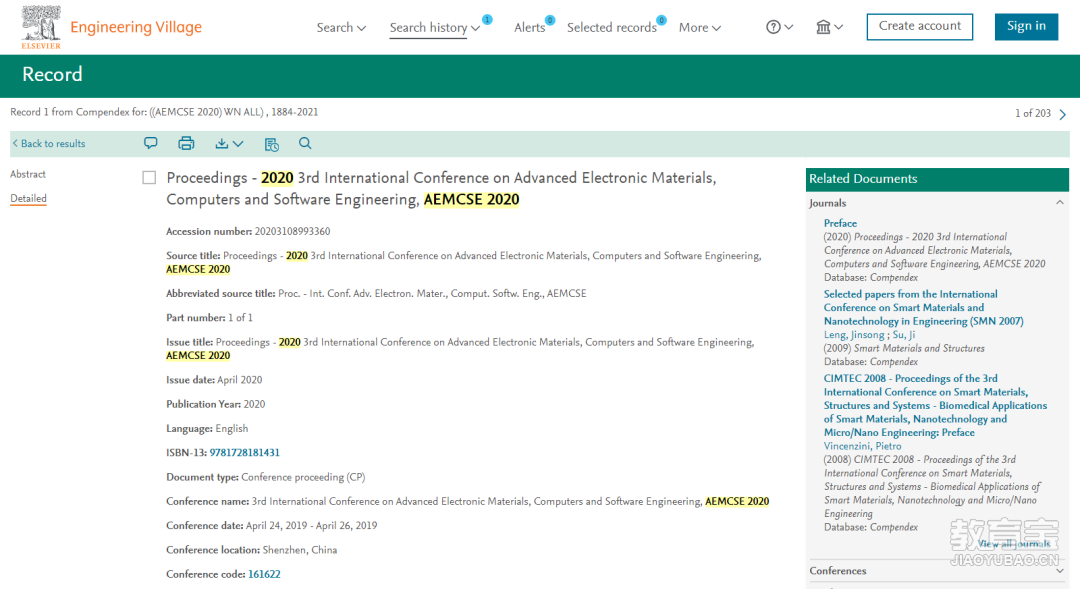Open the help menu chevron
The width and height of the screenshot is (1080, 589).
789,27
